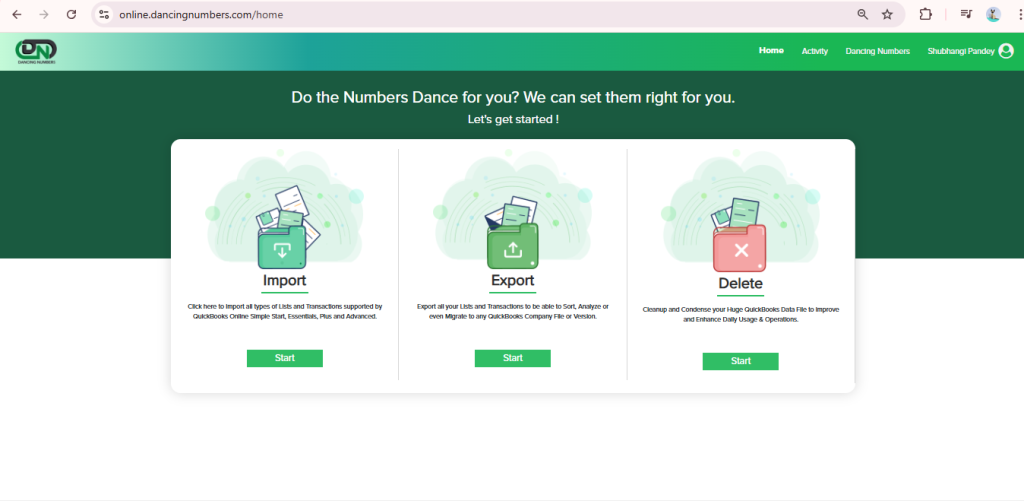The image size is (1024, 501).
Task: Click the zoom magnifier icon in the address bar
Action: 863,14
